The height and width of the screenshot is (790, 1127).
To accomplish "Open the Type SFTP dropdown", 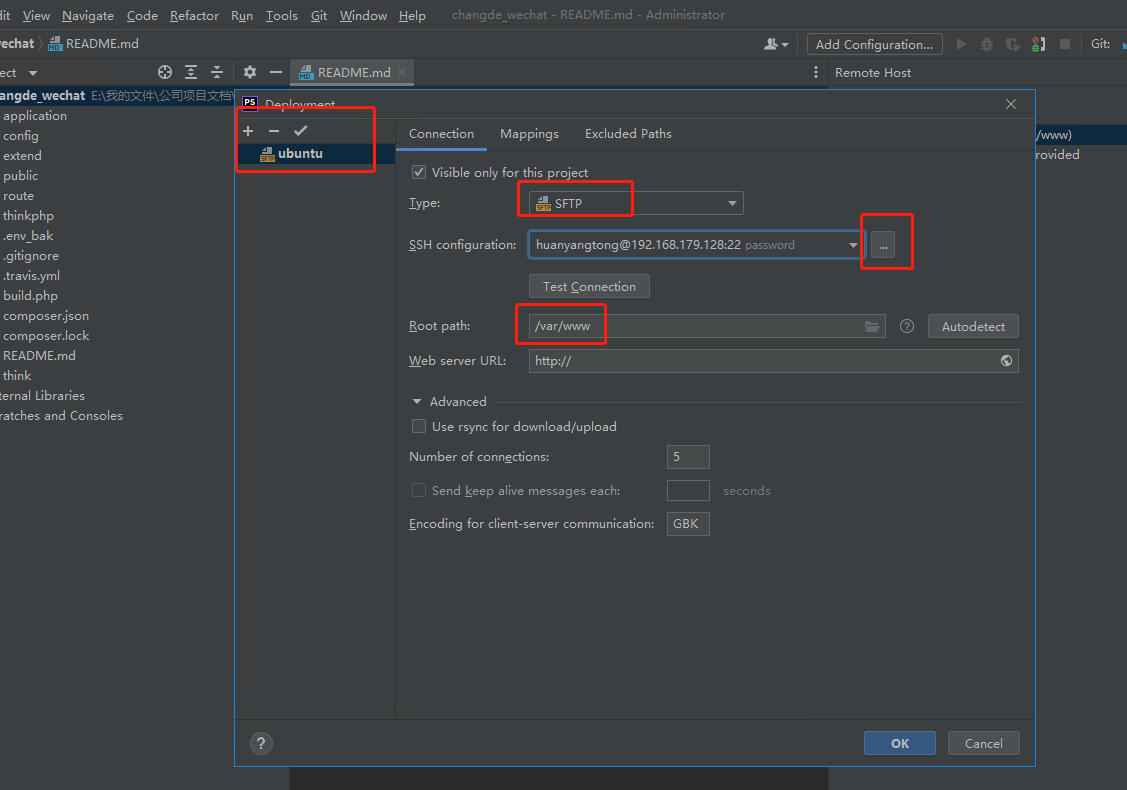I will point(636,203).
